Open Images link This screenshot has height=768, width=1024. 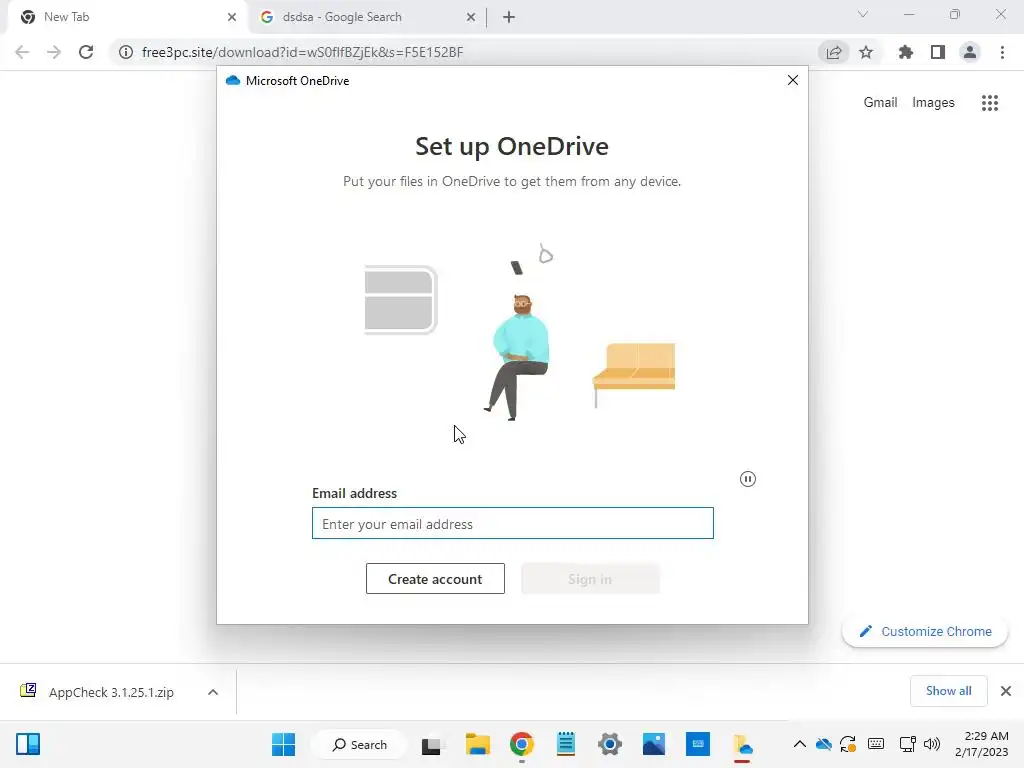933,103
